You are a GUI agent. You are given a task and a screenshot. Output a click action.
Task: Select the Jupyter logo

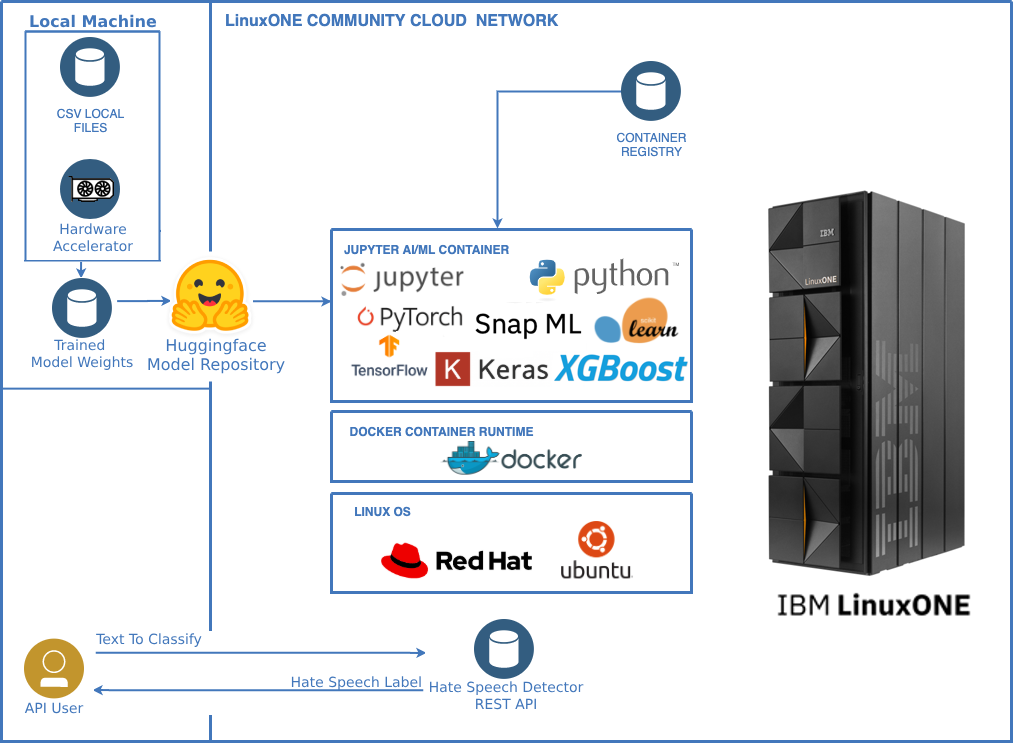[x=402, y=279]
